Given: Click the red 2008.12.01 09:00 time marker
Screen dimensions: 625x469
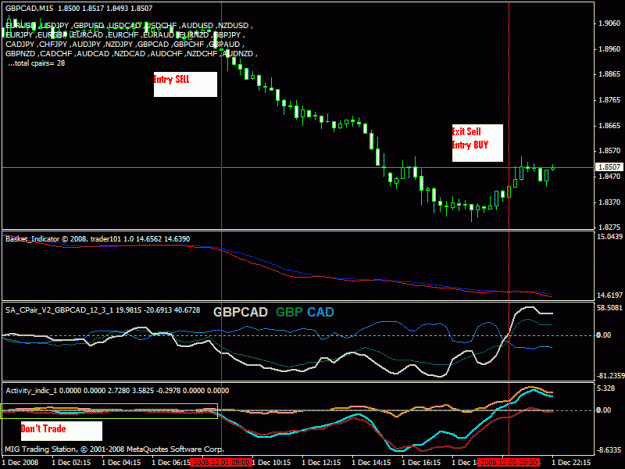Looking at the screenshot, I should 221,463.
